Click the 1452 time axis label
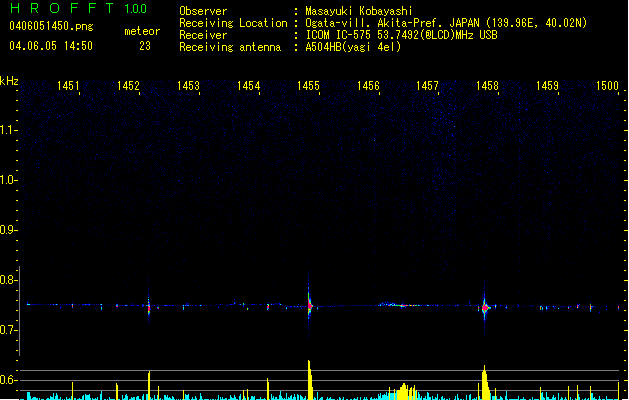Screen dimensions: 629x400 (x=128, y=86)
